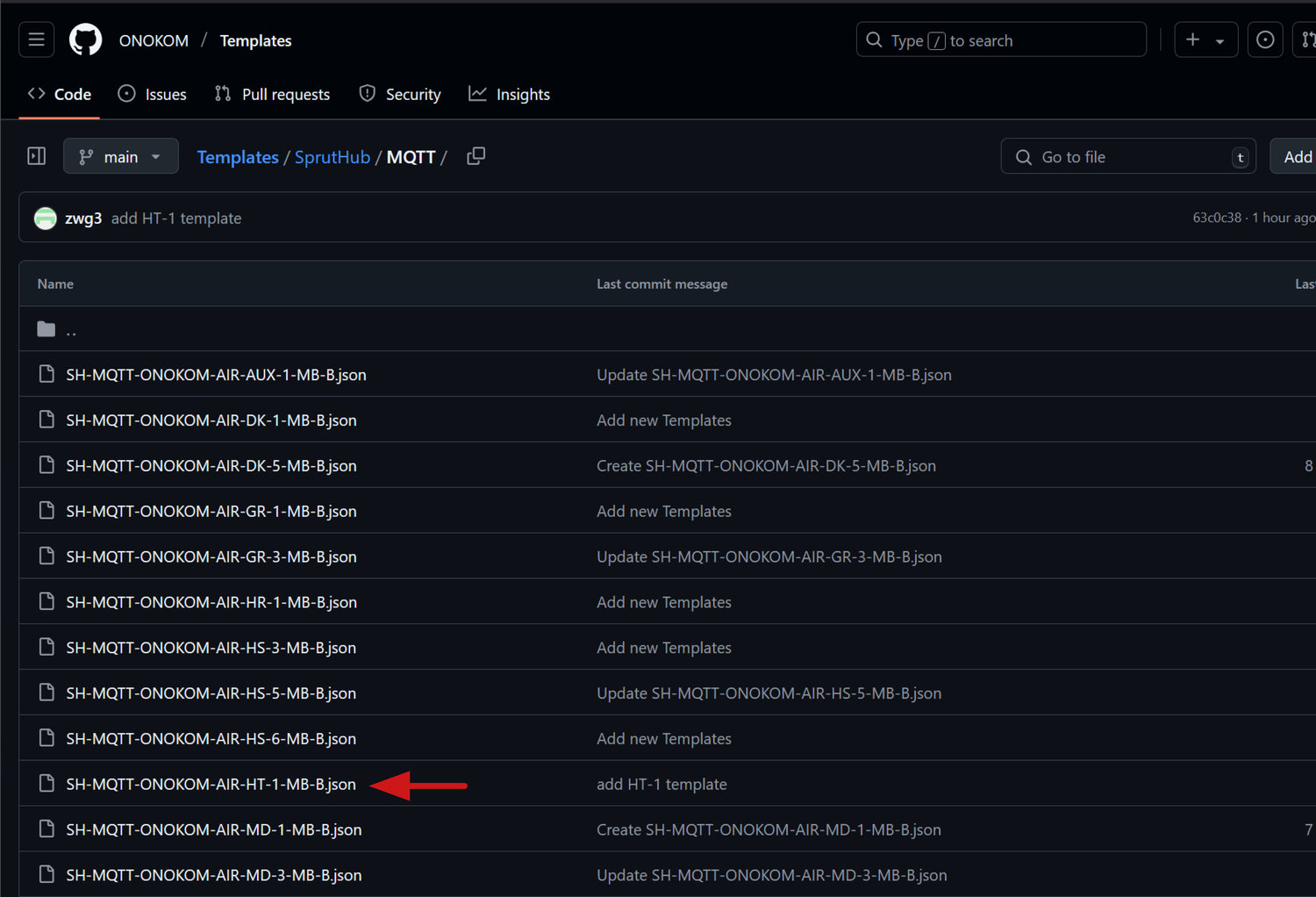Viewport: 1316px width, 897px height.
Task: Click the file icon beside AIR-HR-1-MB-B.json
Action: tap(46, 602)
